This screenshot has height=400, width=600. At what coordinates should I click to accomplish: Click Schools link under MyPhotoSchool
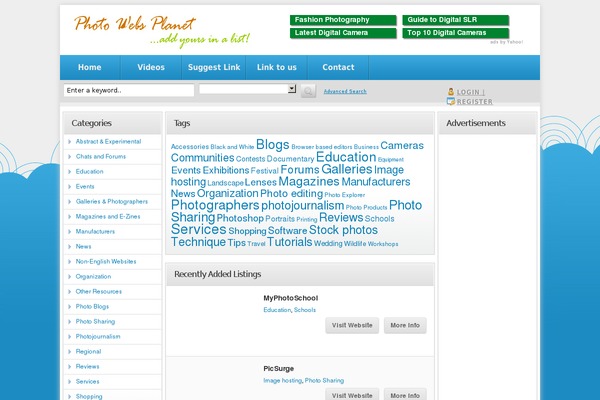tap(305, 310)
